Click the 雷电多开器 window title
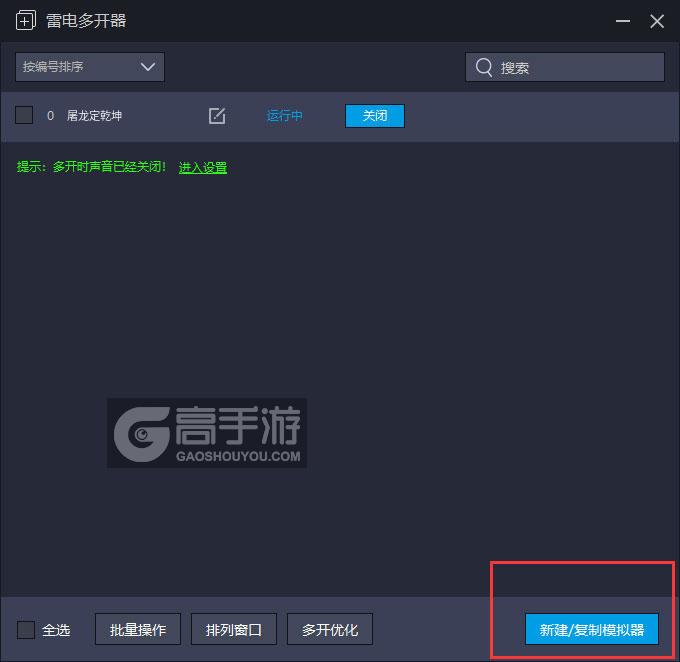 pos(86,20)
